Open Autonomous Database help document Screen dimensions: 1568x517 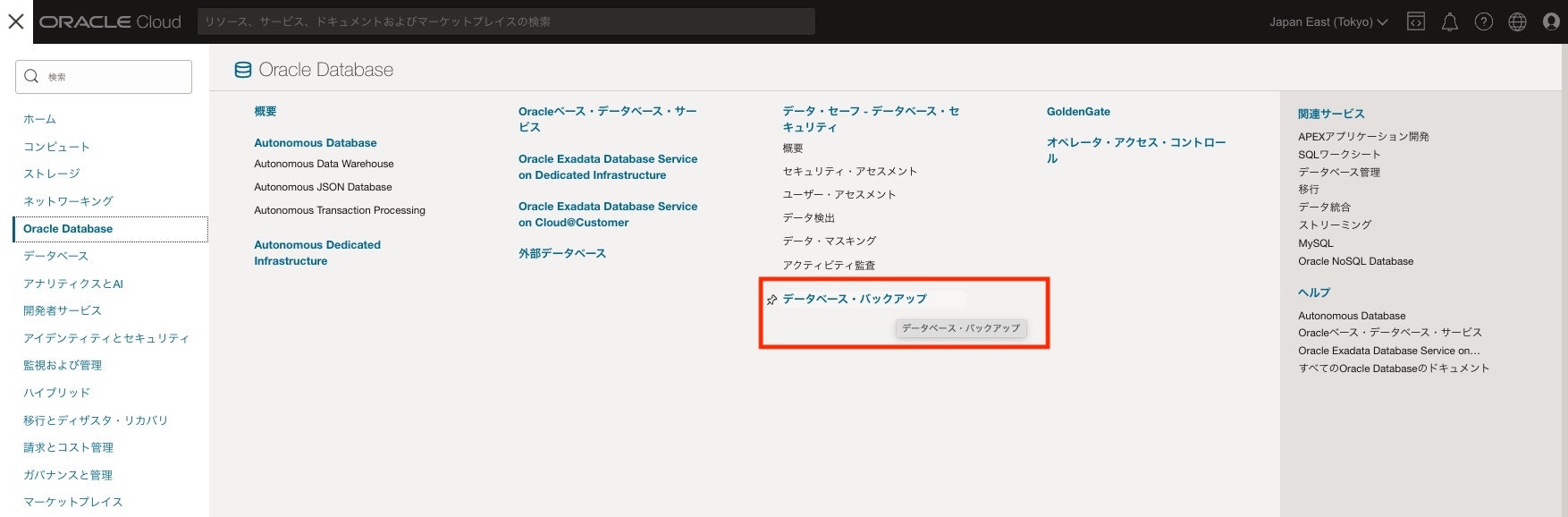pos(1352,316)
